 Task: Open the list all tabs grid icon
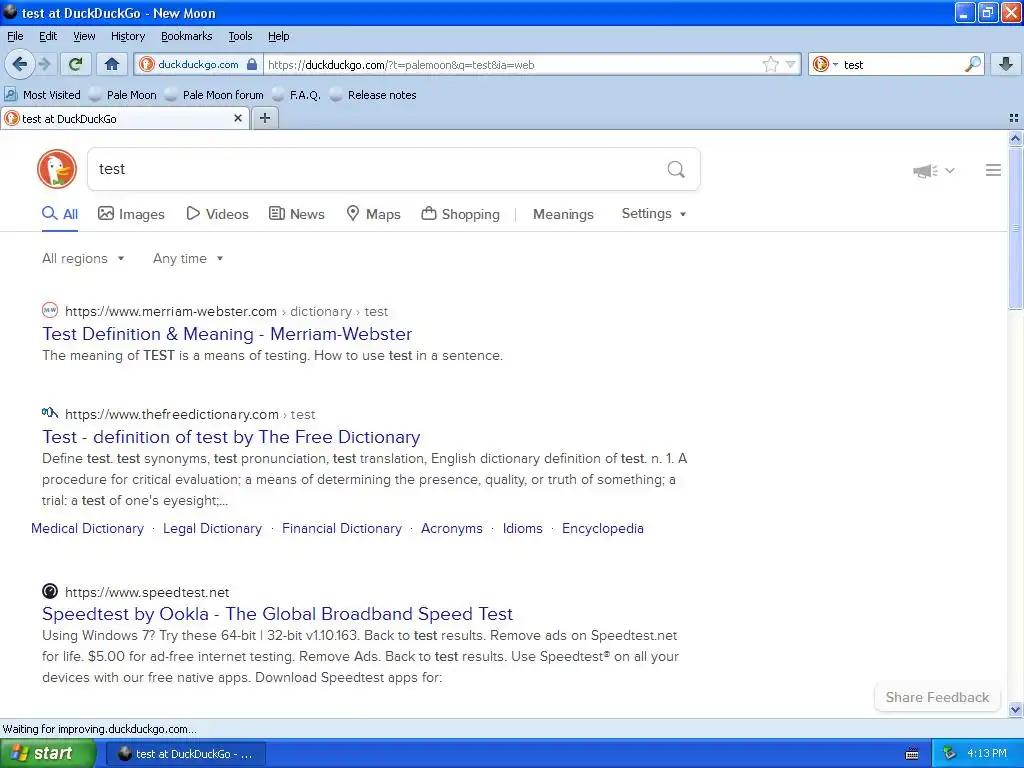pos(1014,118)
